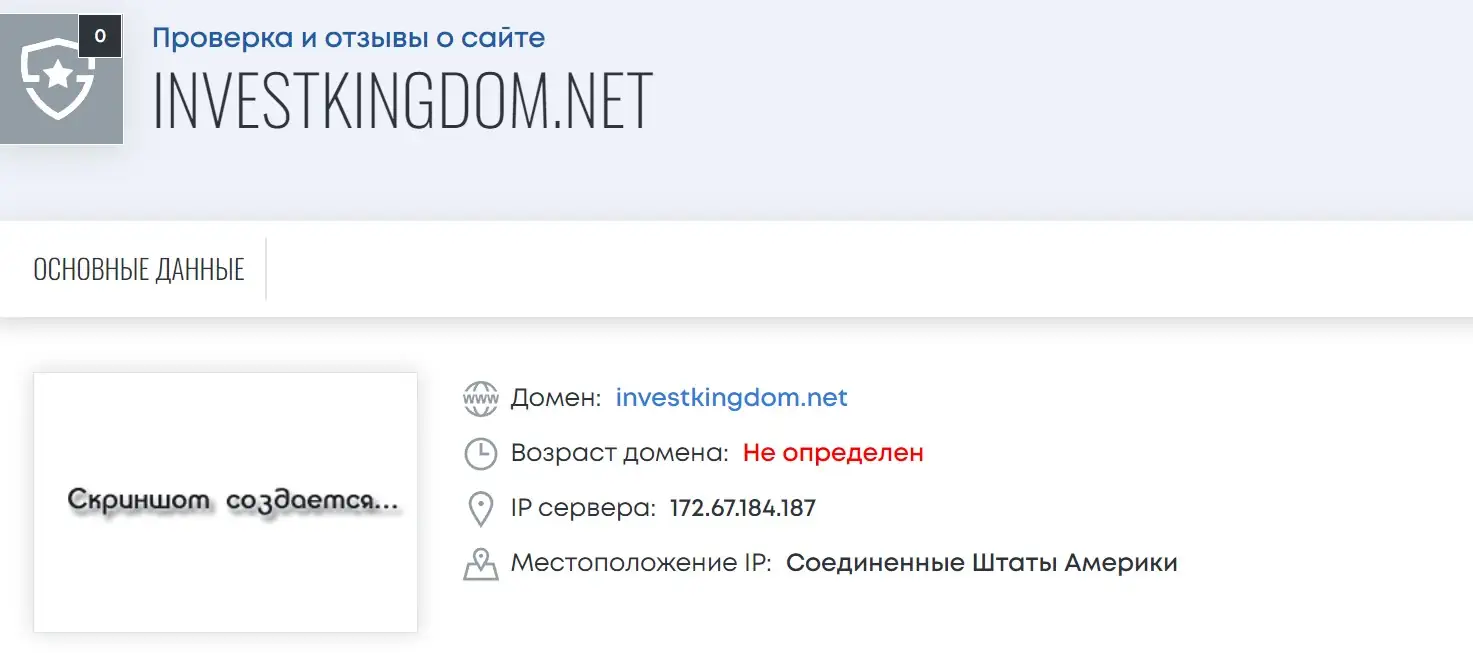Image resolution: width=1473 pixels, height=653 pixels.
Task: Click the INVESTKINGDOM.NET page title
Action: click(x=403, y=101)
